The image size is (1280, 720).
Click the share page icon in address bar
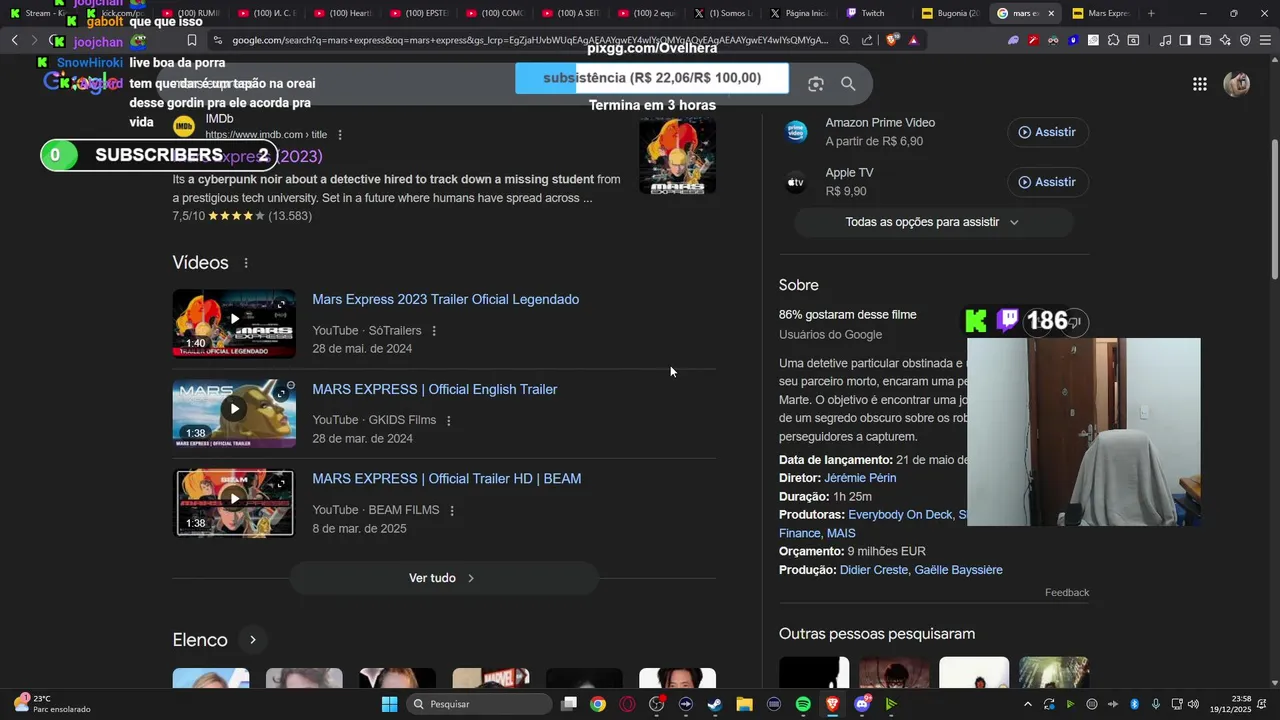867,40
